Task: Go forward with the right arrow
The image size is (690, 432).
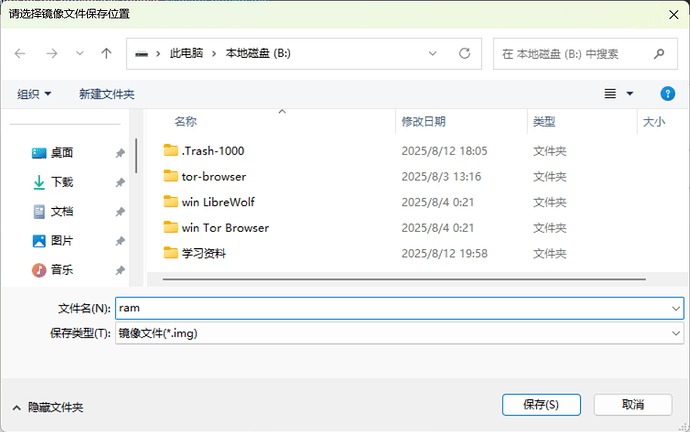Action: click(x=52, y=54)
